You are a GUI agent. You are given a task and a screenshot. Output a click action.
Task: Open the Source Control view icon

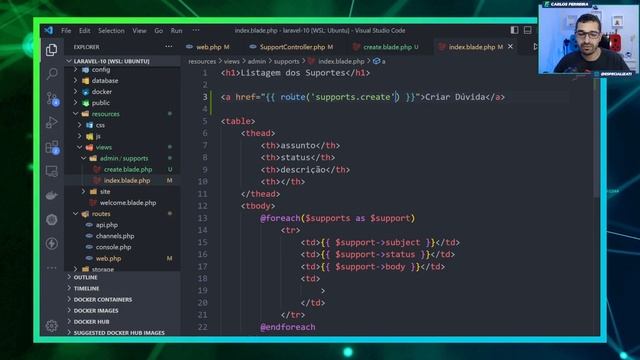(52, 98)
